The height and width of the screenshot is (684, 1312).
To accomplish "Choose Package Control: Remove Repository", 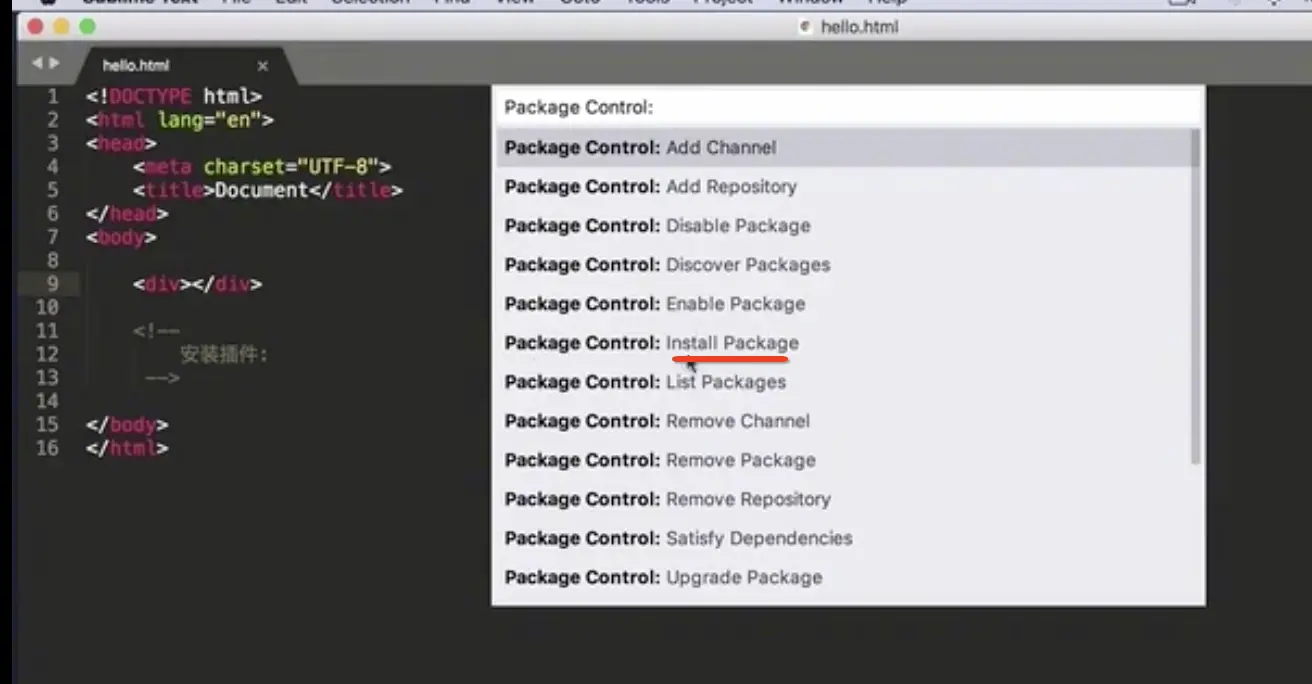I will pyautogui.click(x=842, y=498).
